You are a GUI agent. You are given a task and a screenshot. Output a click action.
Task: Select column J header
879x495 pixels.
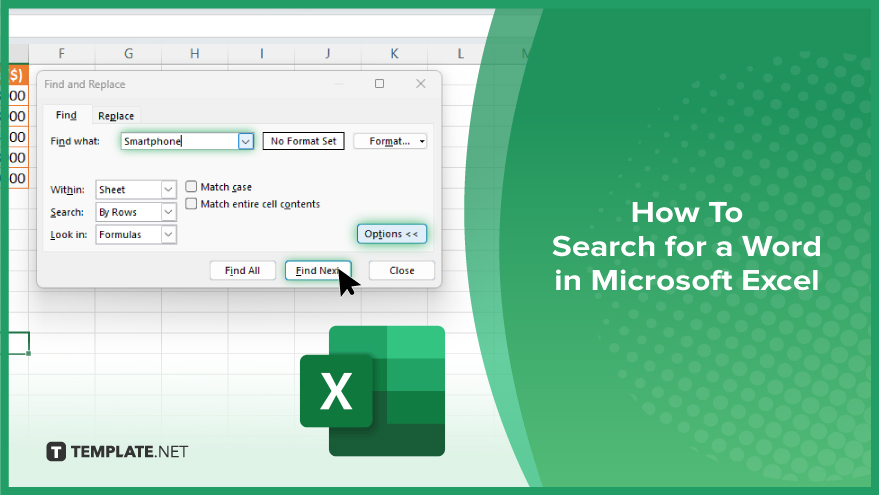pos(327,53)
